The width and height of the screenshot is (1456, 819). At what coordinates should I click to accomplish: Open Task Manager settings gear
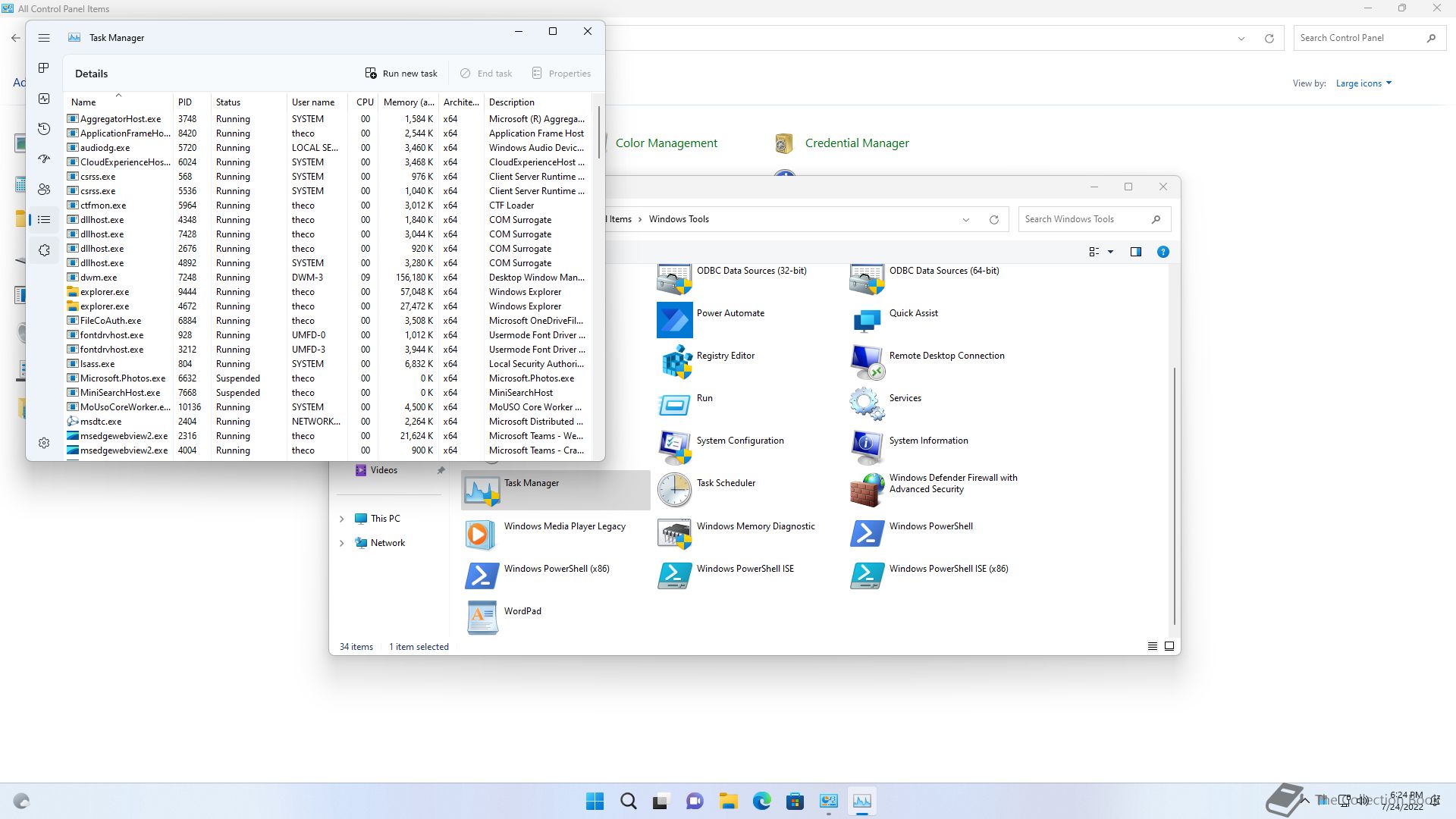coord(44,443)
